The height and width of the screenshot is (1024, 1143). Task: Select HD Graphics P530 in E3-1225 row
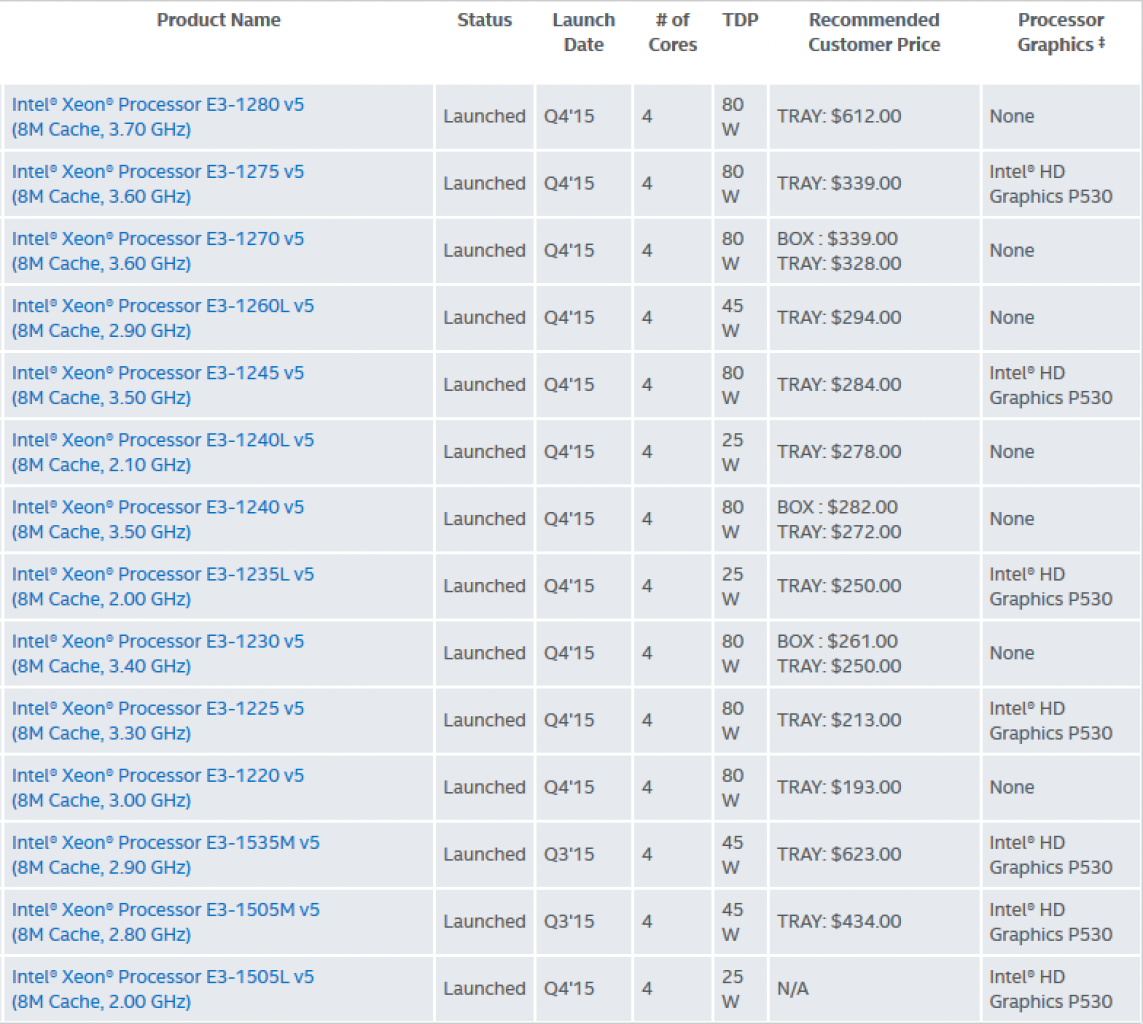coord(1050,720)
